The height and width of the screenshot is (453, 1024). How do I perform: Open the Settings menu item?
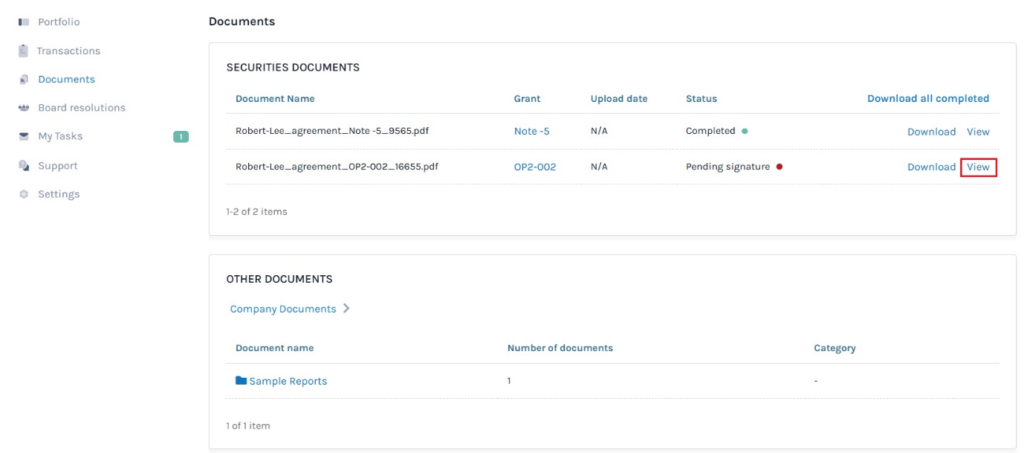tap(58, 195)
